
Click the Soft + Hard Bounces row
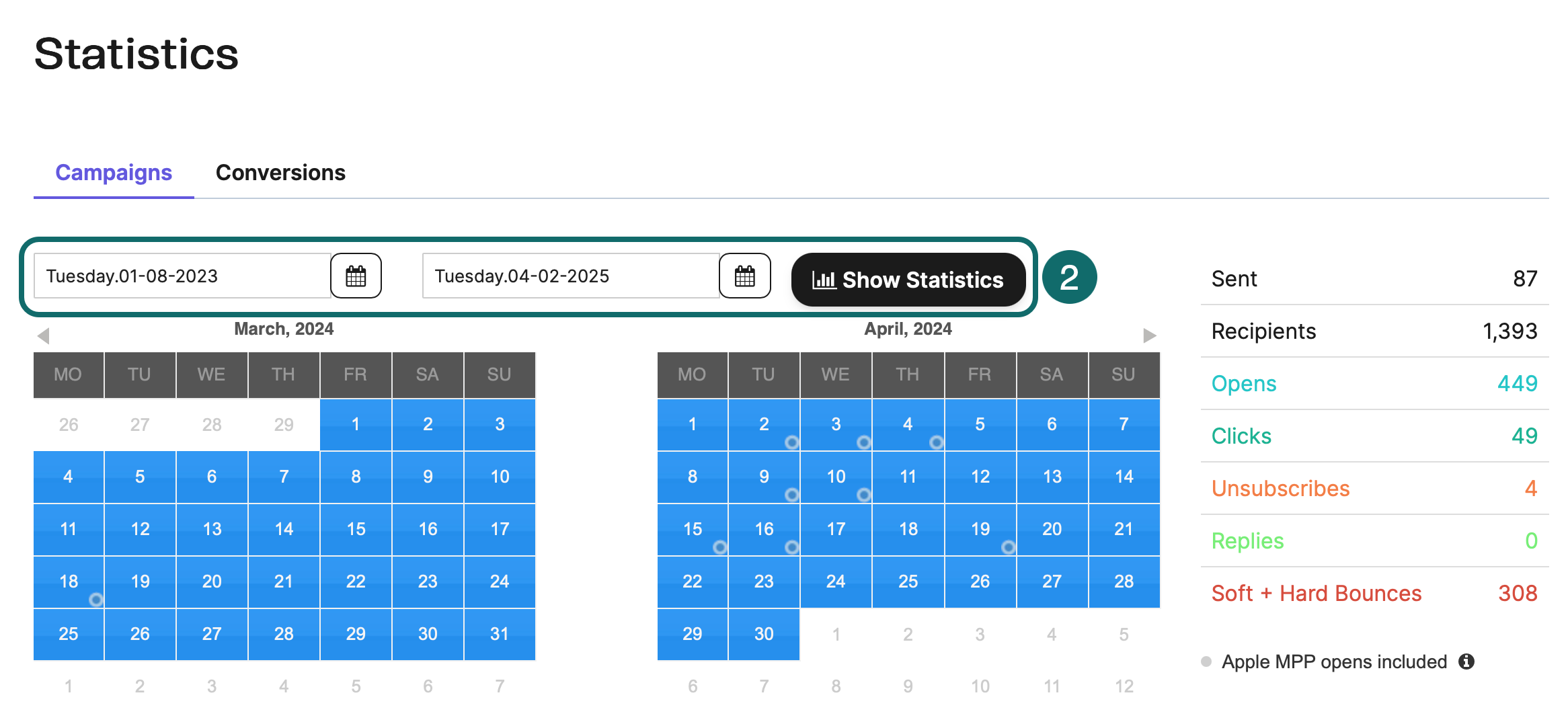coord(1374,593)
